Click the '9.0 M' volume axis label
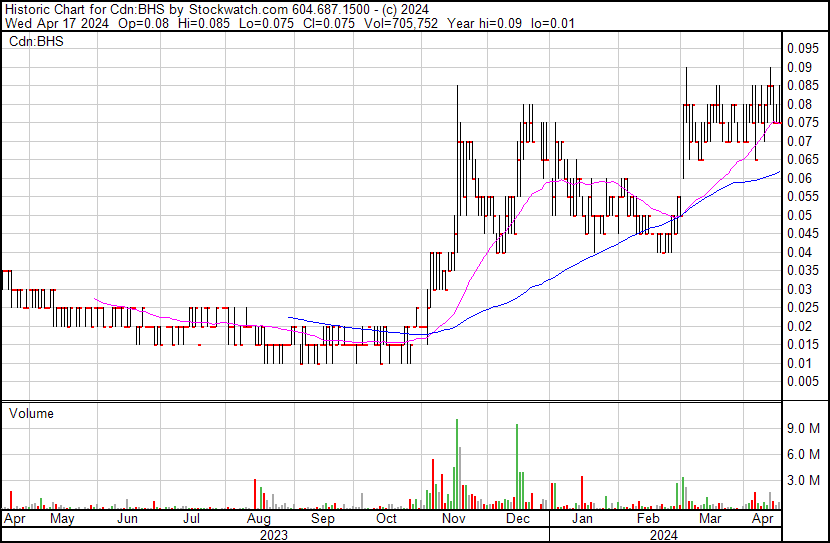Viewport: 830px width, 543px height. point(803,428)
